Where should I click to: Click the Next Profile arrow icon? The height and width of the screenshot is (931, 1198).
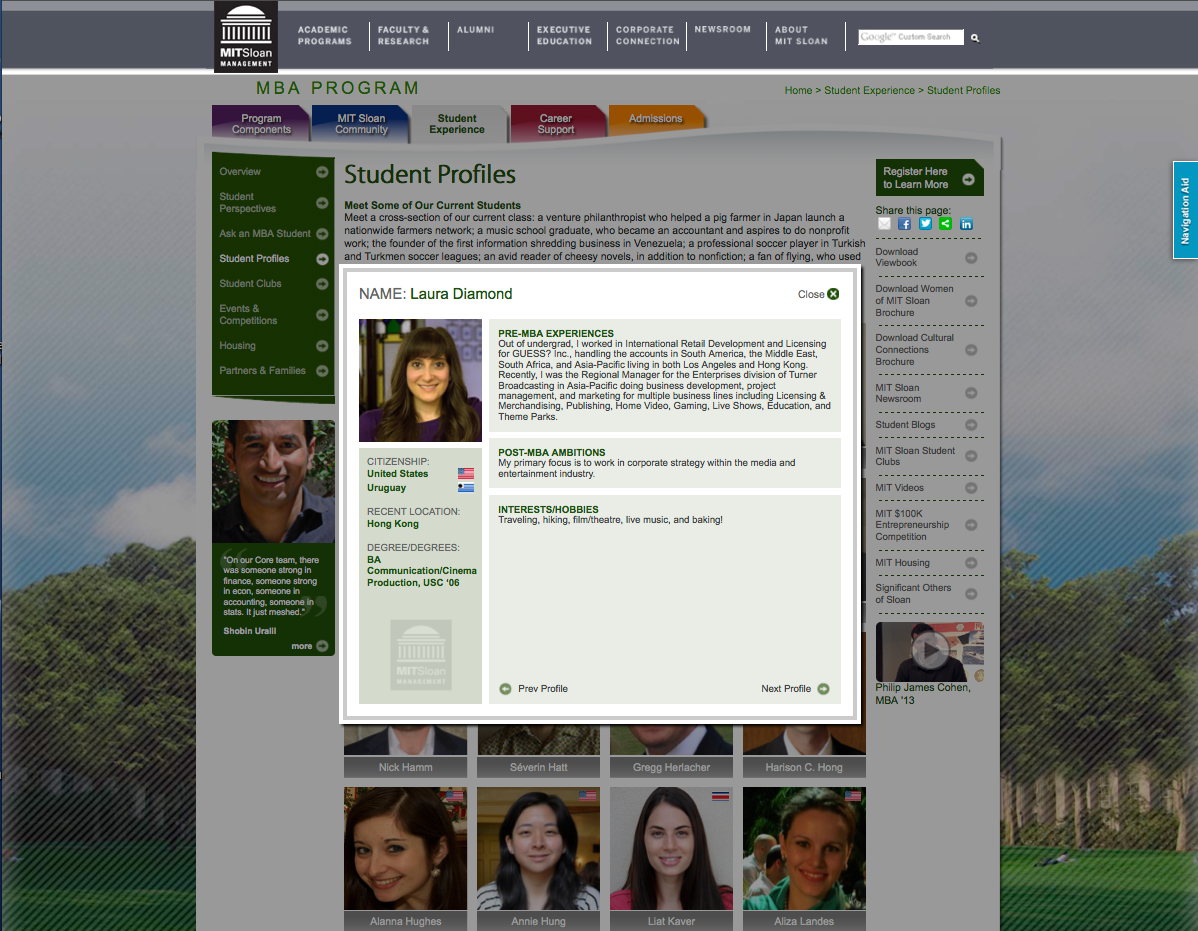824,689
